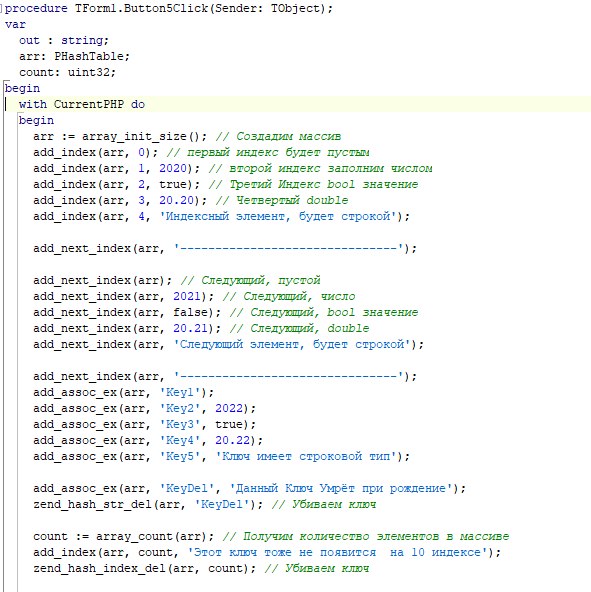Screen dimensions: 591x592
Task: Click the string 'Ключ имеет строковой тип'
Action: click(306, 456)
